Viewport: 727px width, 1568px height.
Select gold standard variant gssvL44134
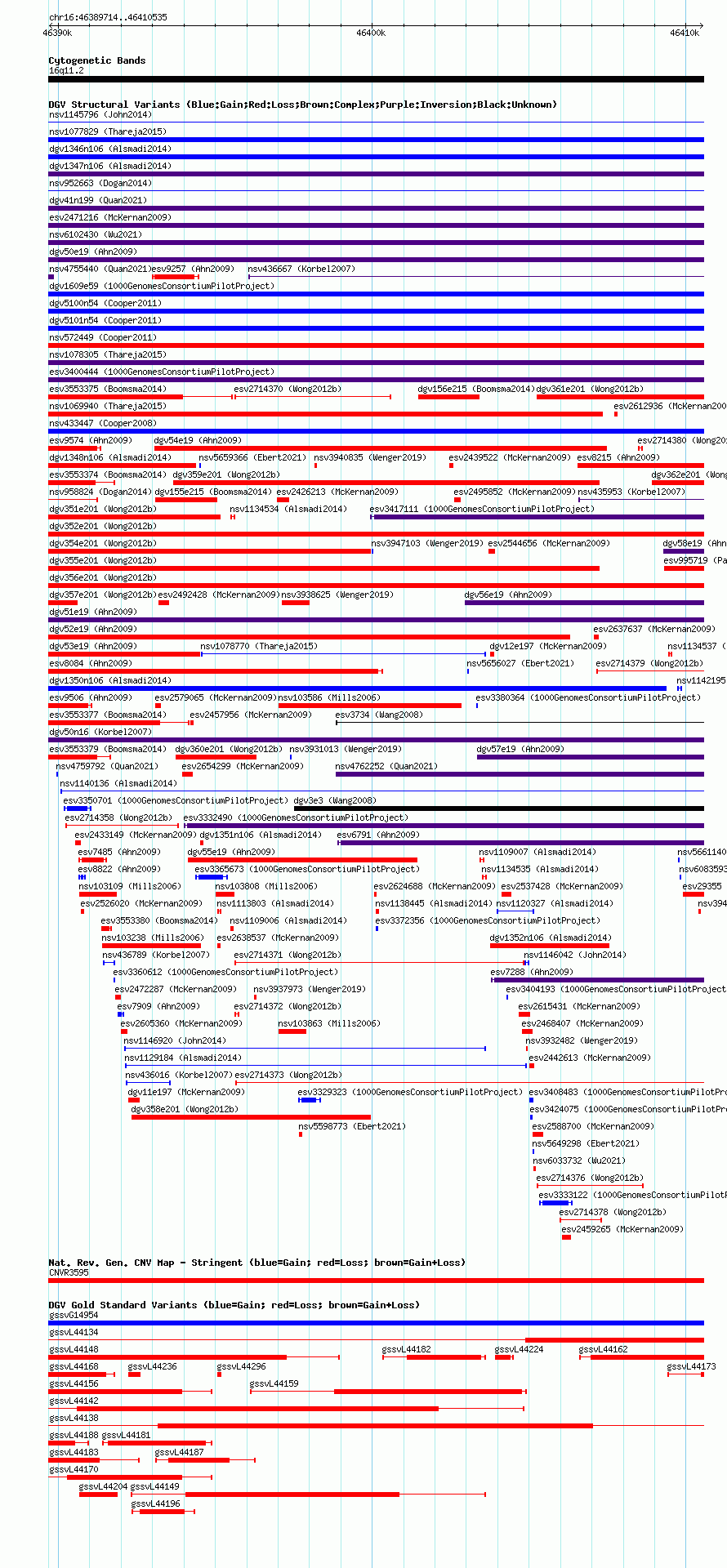(74, 1332)
